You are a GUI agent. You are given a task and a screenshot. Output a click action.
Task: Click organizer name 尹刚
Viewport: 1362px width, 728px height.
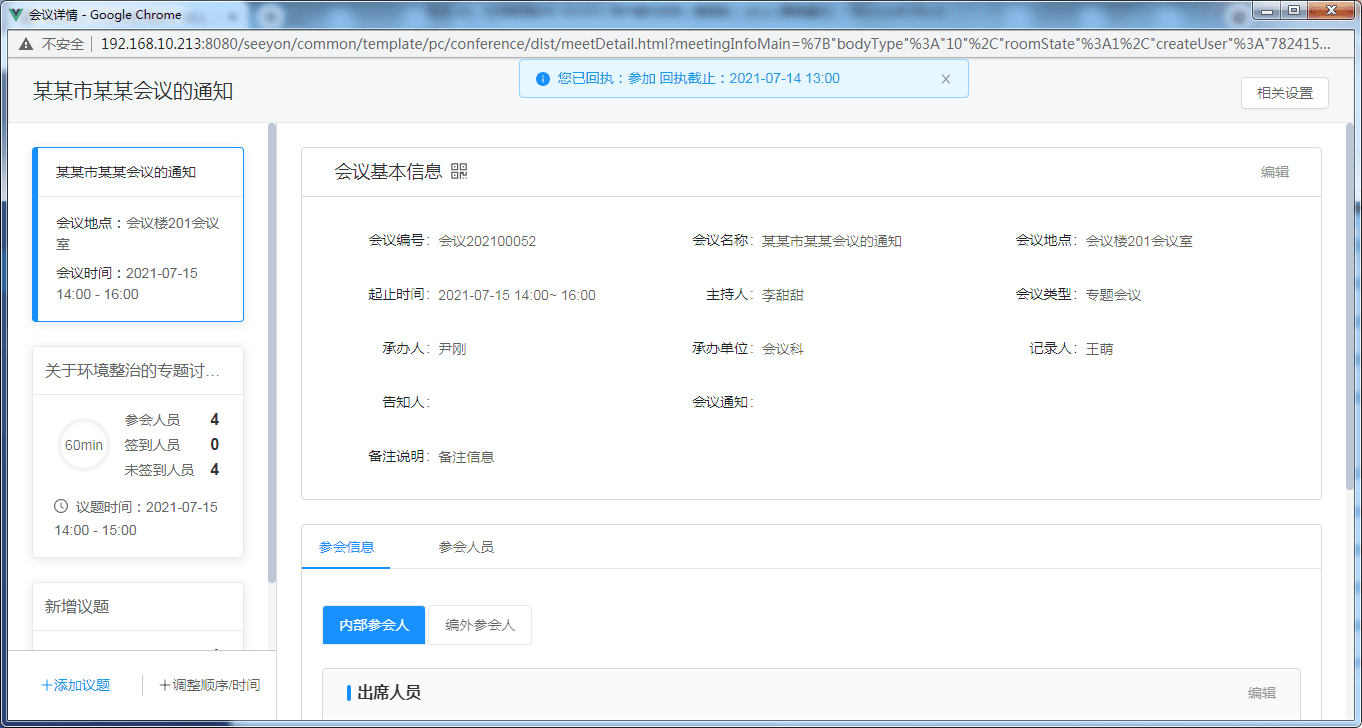click(452, 349)
